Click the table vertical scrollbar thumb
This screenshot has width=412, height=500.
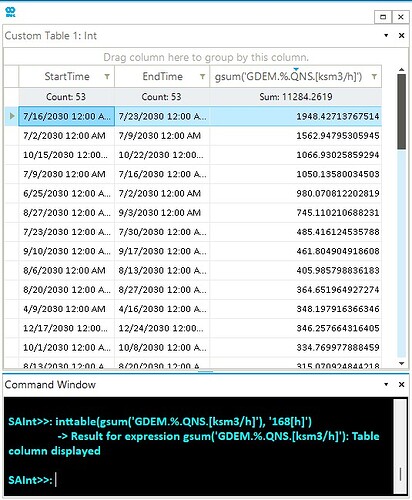[x=402, y=112]
